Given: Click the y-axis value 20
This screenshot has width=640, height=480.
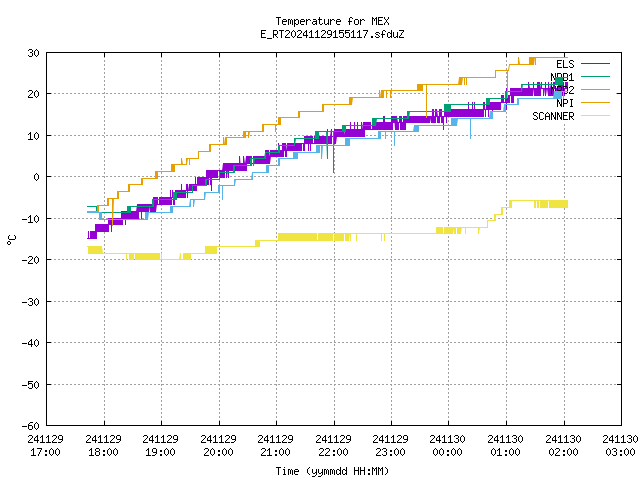Looking at the screenshot, I should [33, 94].
